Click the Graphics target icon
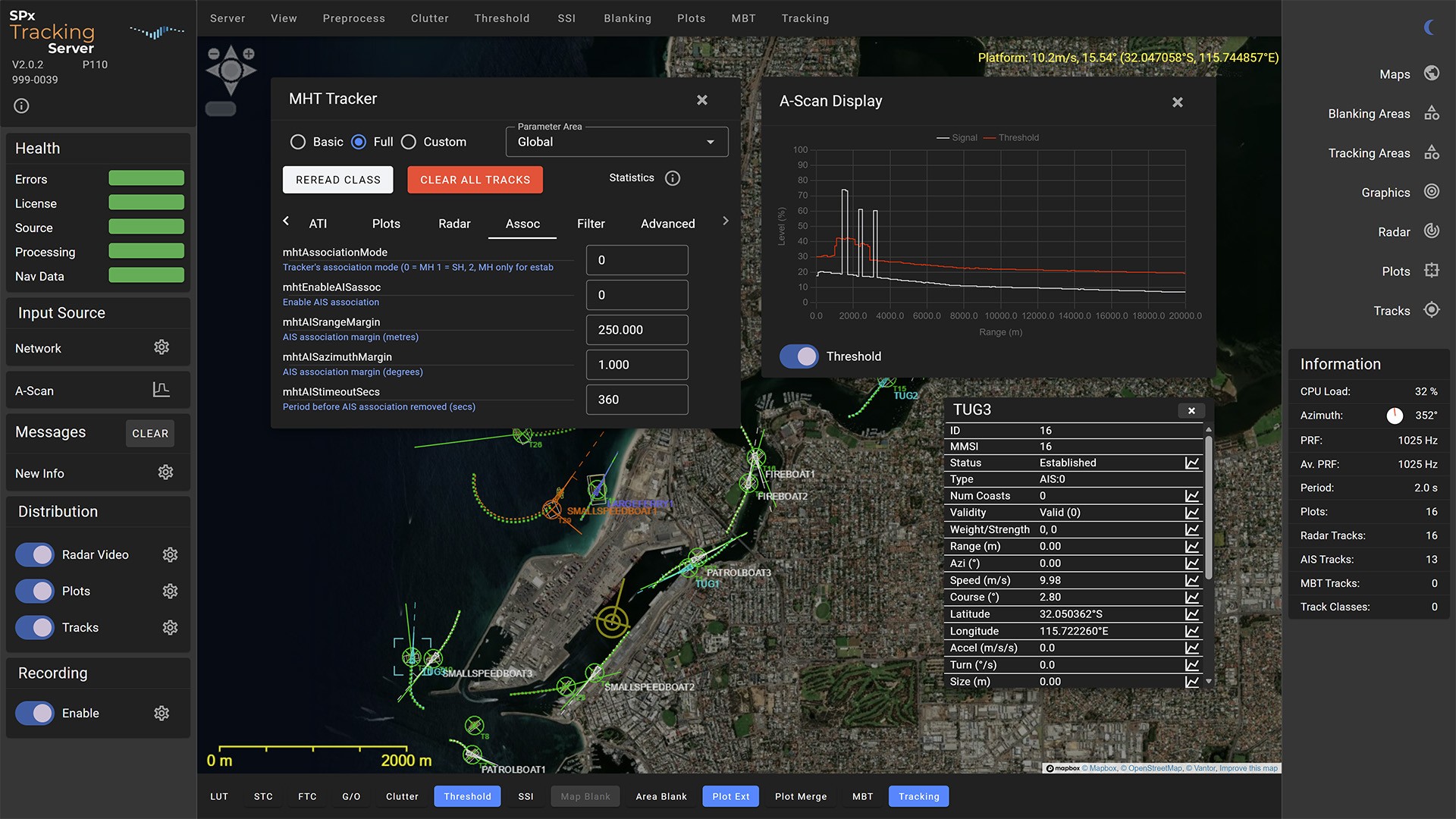This screenshot has width=1456, height=819. [x=1432, y=192]
